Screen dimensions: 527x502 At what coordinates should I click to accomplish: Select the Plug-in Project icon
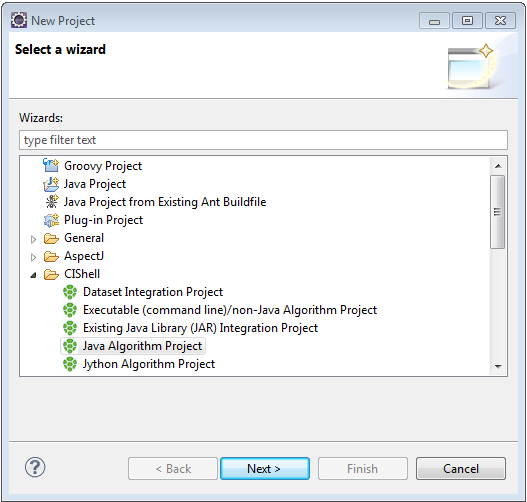point(51,220)
